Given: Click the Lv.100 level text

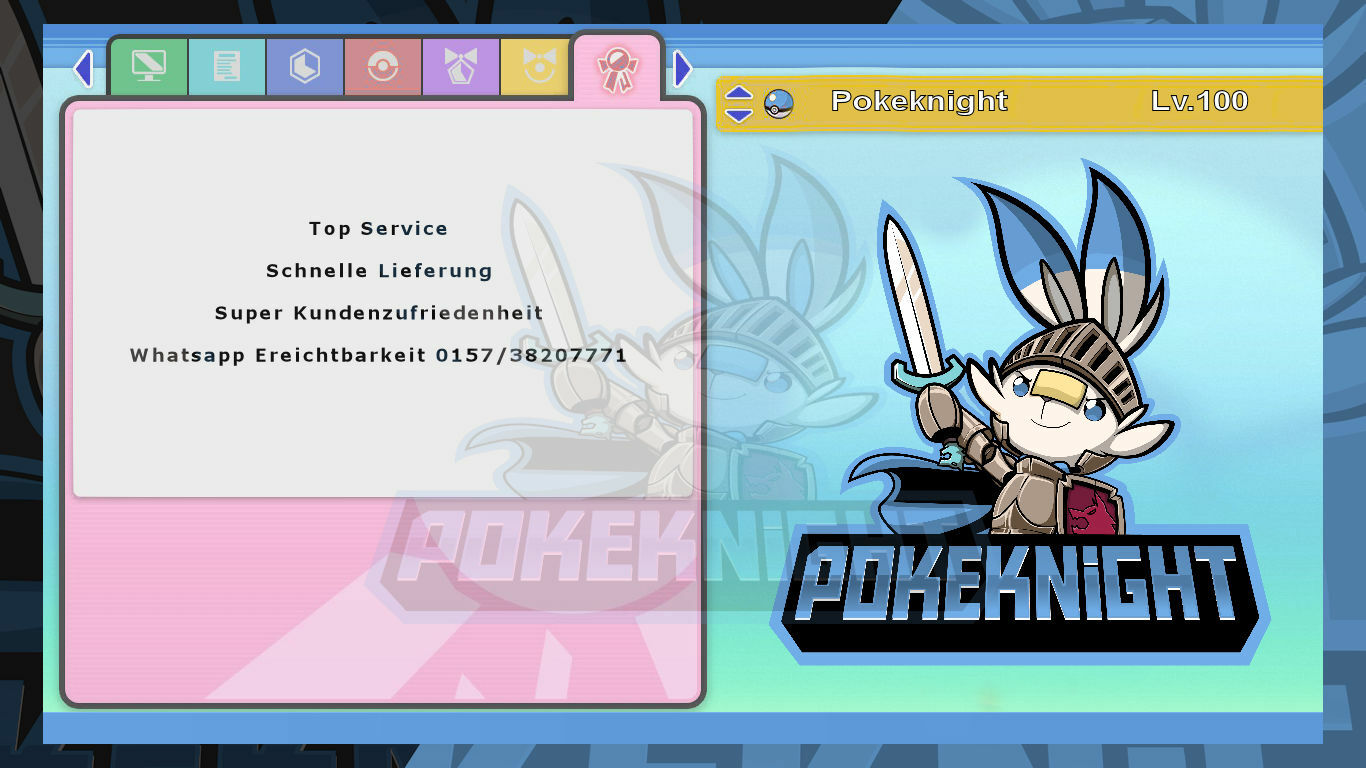Looking at the screenshot, I should (1199, 101).
